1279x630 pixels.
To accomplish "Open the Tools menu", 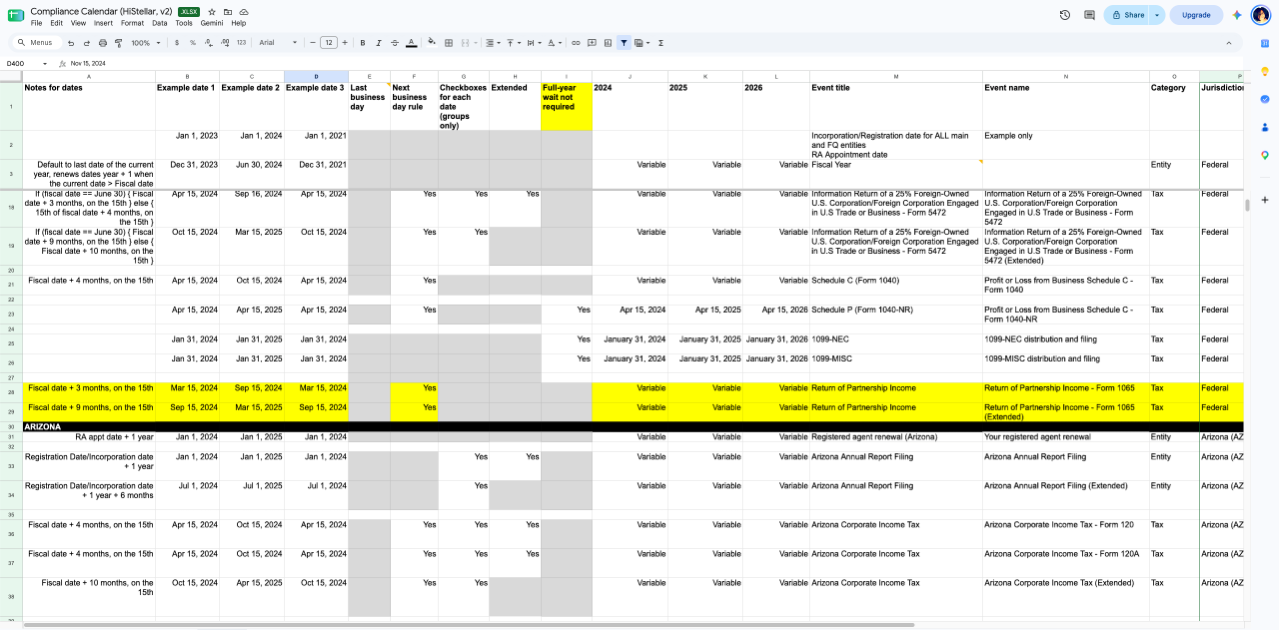I will point(184,23).
